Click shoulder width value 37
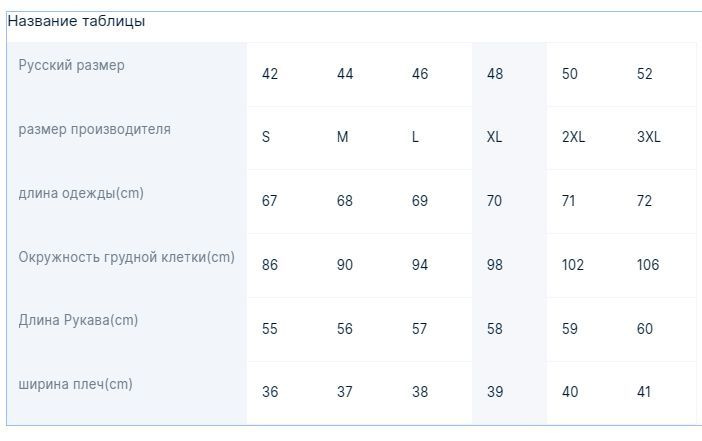Image resolution: width=702 pixels, height=441 pixels. (345, 392)
